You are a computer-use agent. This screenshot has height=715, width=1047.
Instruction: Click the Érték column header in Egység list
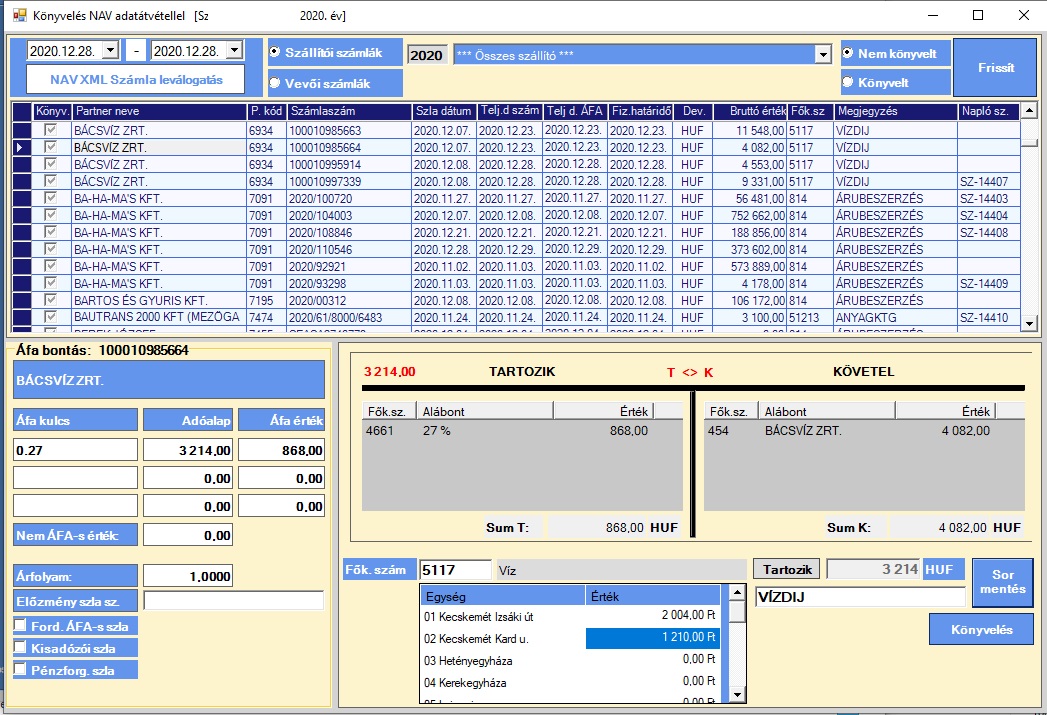coord(653,596)
